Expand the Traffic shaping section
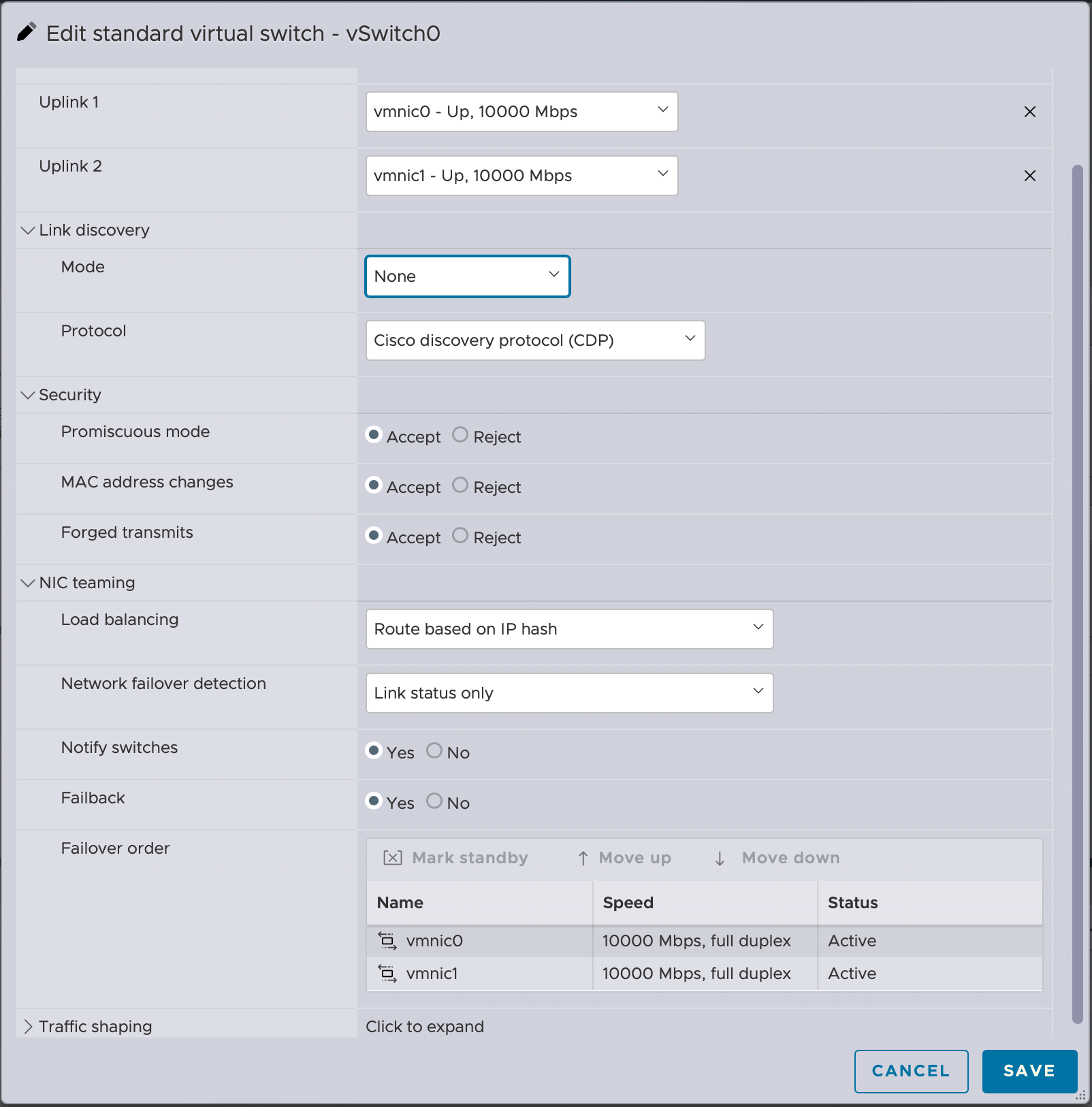The image size is (1092, 1107). coord(27,1026)
